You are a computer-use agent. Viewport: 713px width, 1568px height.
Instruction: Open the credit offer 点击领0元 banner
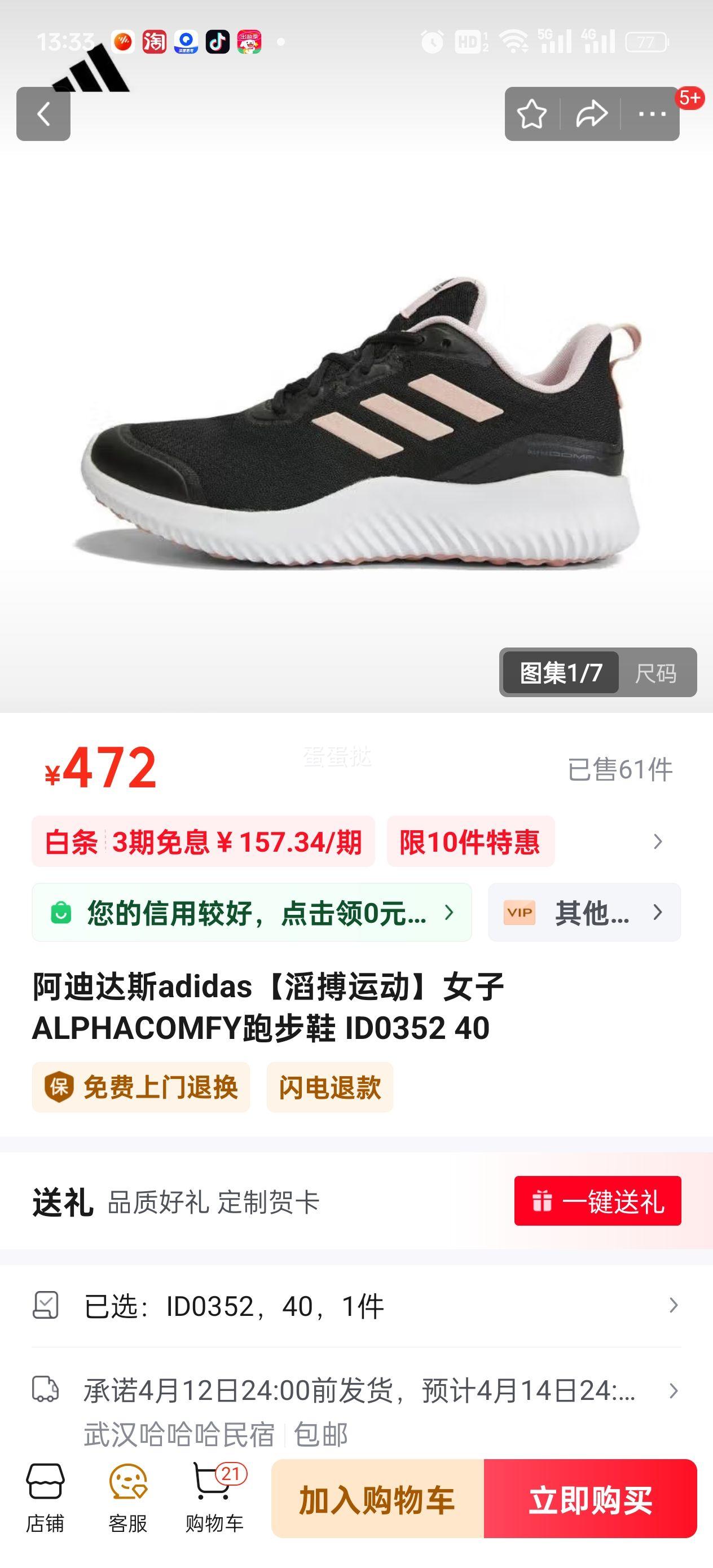tap(252, 912)
